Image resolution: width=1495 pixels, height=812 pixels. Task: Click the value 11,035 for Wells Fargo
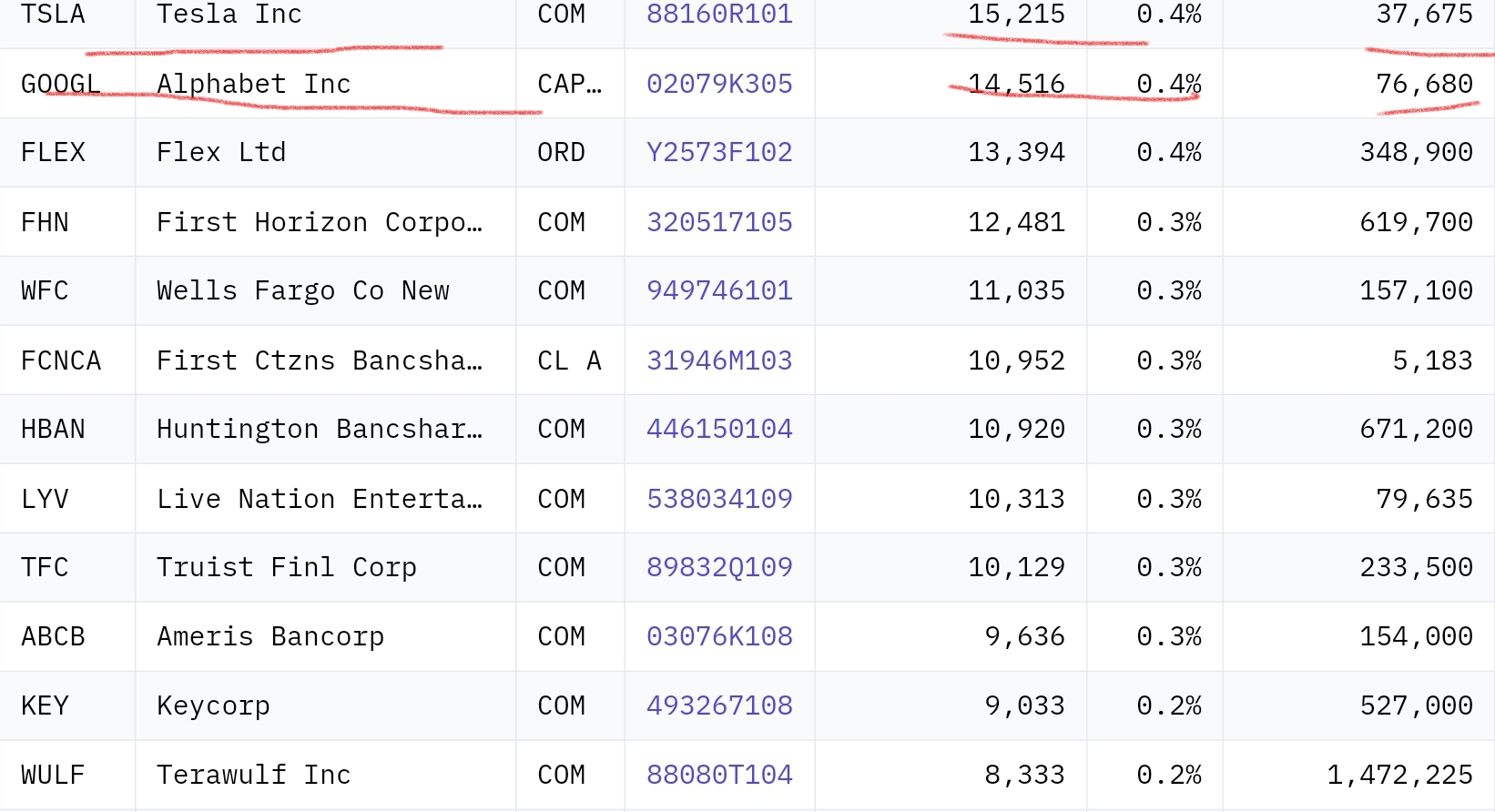click(x=1016, y=290)
